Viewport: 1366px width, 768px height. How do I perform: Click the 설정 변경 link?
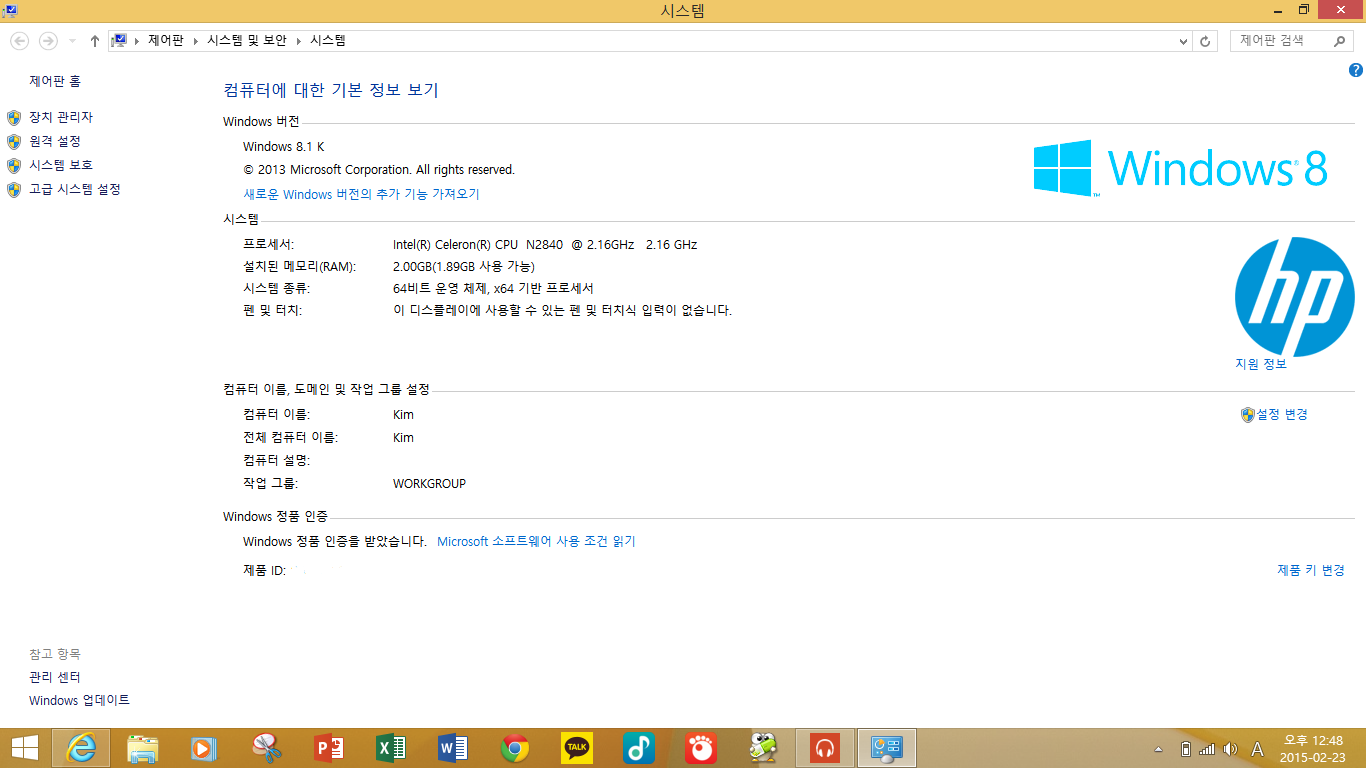(x=1281, y=414)
